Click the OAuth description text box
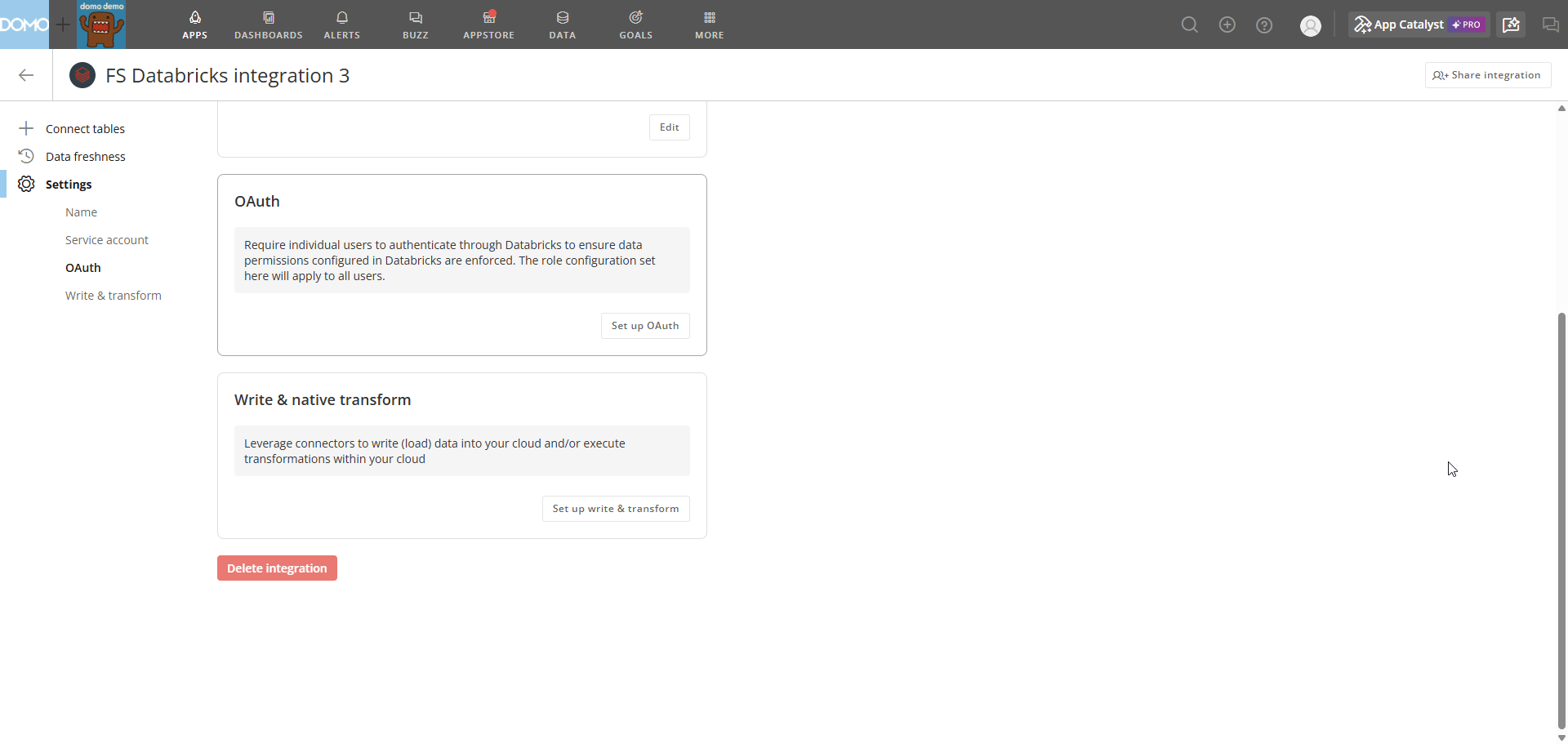This screenshot has width=1568, height=744. pos(462,261)
